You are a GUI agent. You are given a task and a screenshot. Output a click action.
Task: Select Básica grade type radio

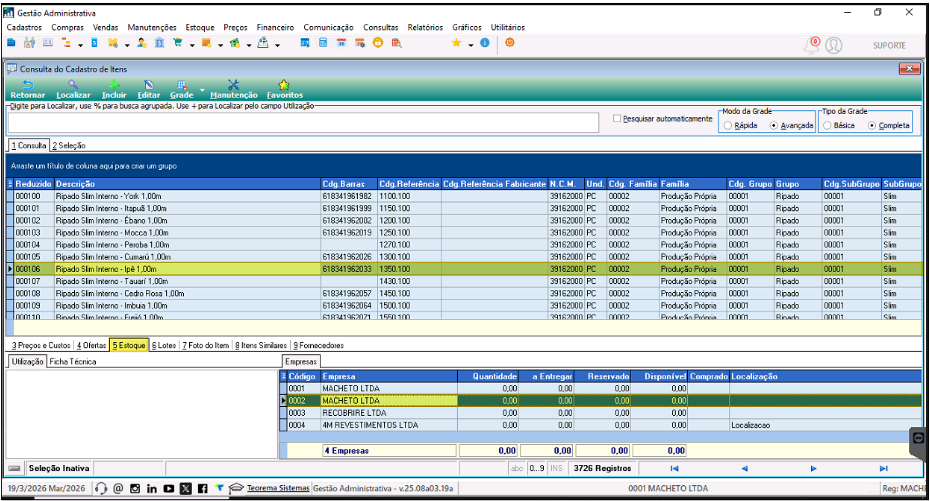tap(827, 126)
